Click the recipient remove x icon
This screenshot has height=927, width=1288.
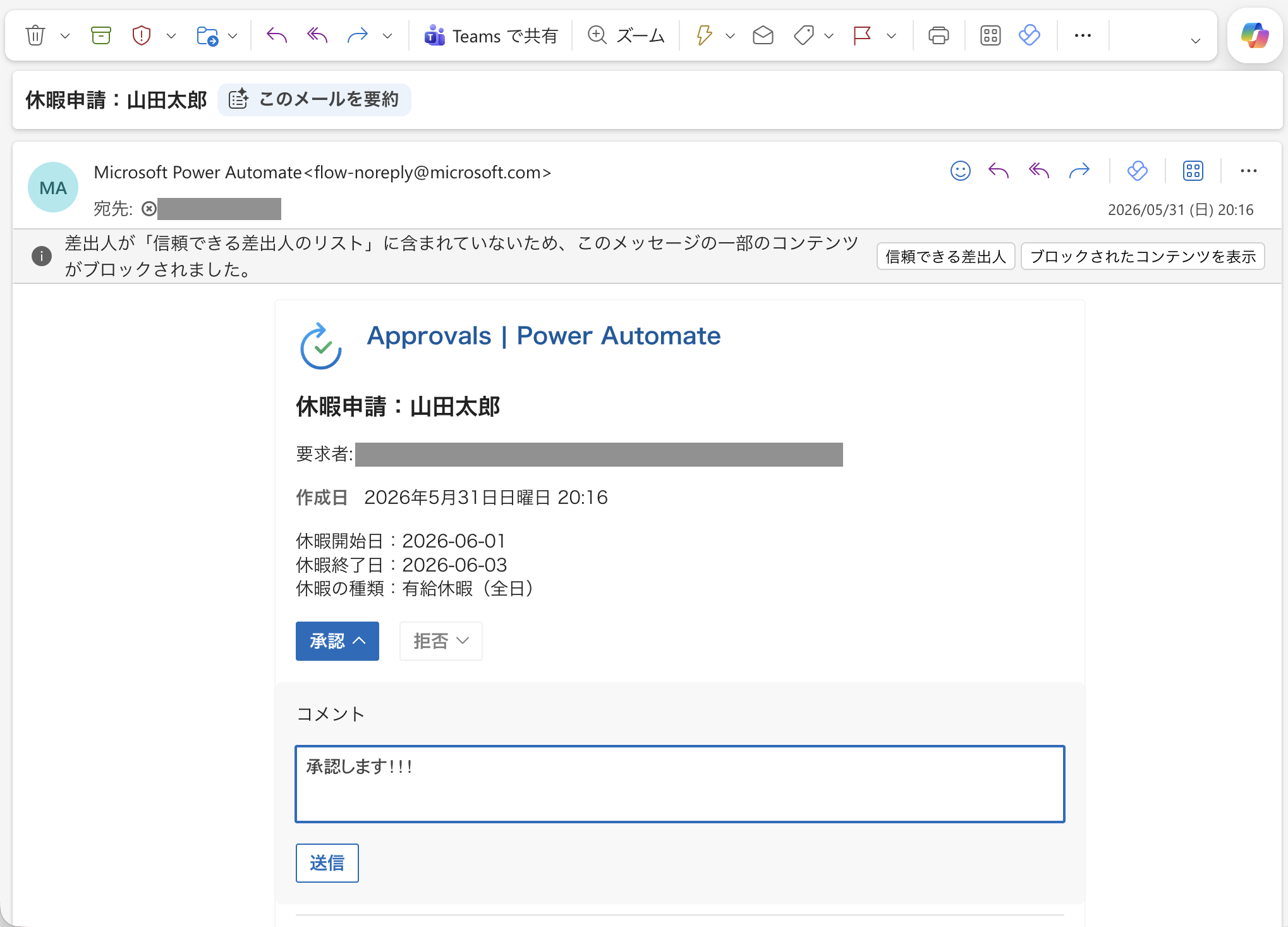point(149,209)
